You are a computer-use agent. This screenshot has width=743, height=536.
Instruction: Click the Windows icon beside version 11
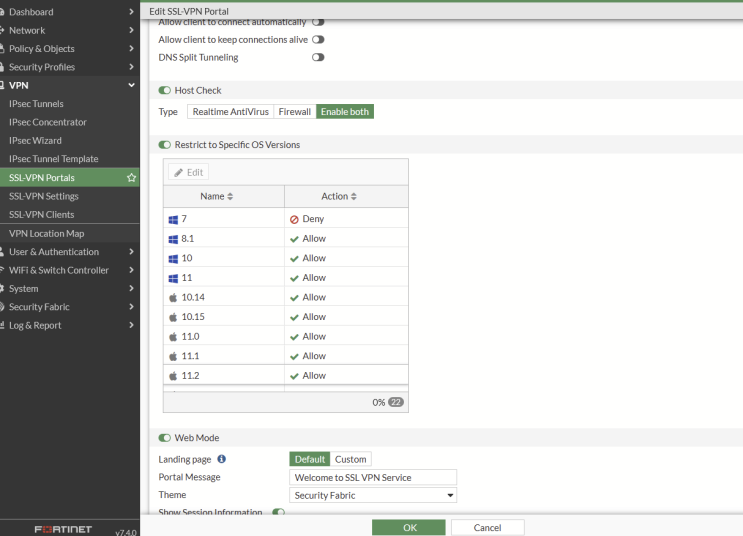pyautogui.click(x=173, y=278)
